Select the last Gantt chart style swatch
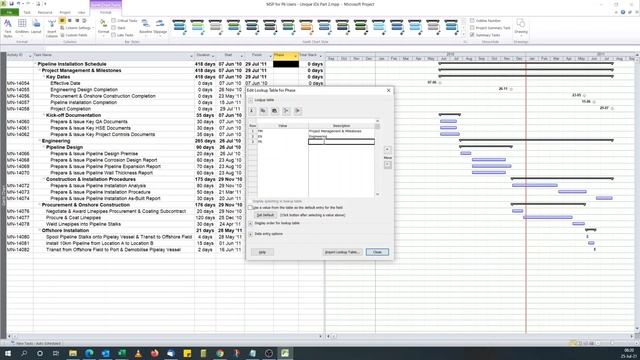Image resolution: width=640 pixels, height=360 pixels. click(x=451, y=27)
